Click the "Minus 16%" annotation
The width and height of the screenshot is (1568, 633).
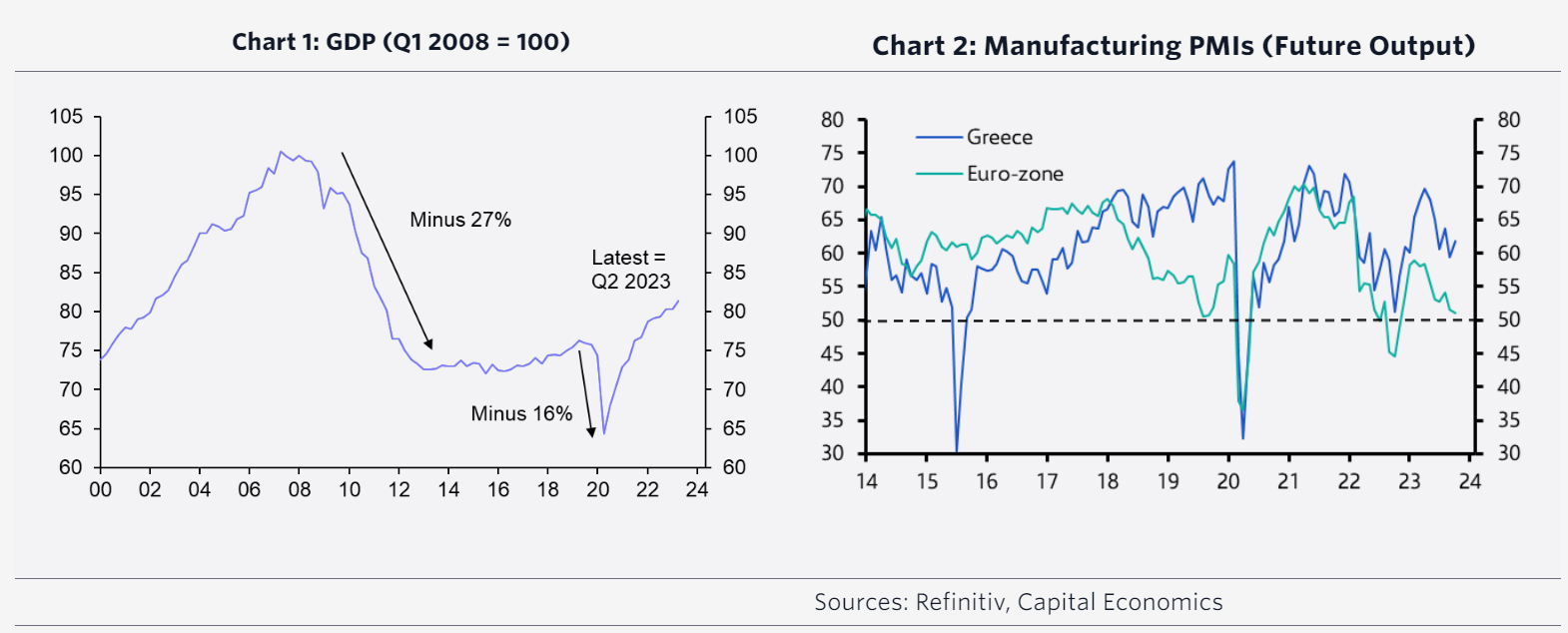tap(521, 413)
